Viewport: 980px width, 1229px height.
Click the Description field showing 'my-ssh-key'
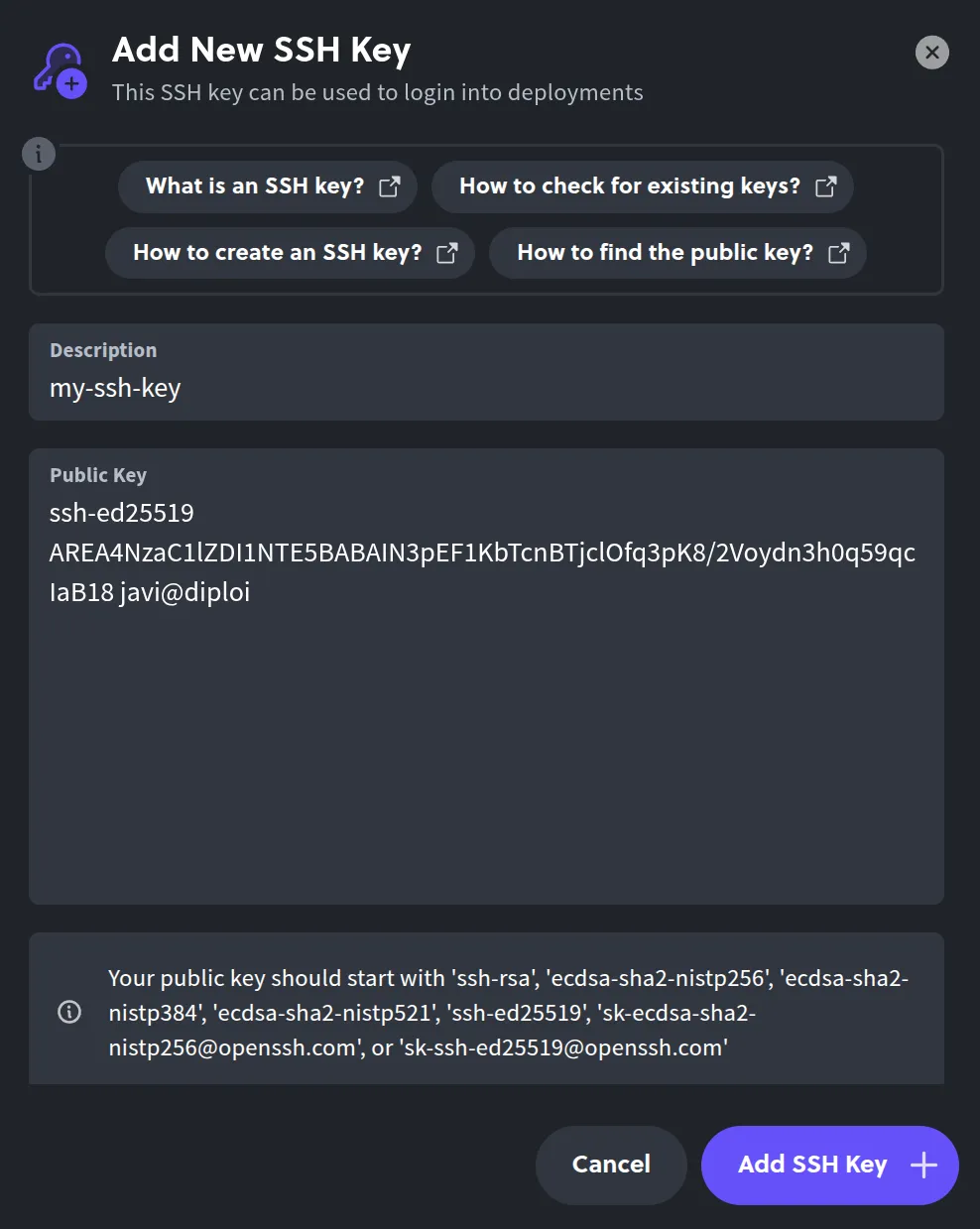pos(486,387)
